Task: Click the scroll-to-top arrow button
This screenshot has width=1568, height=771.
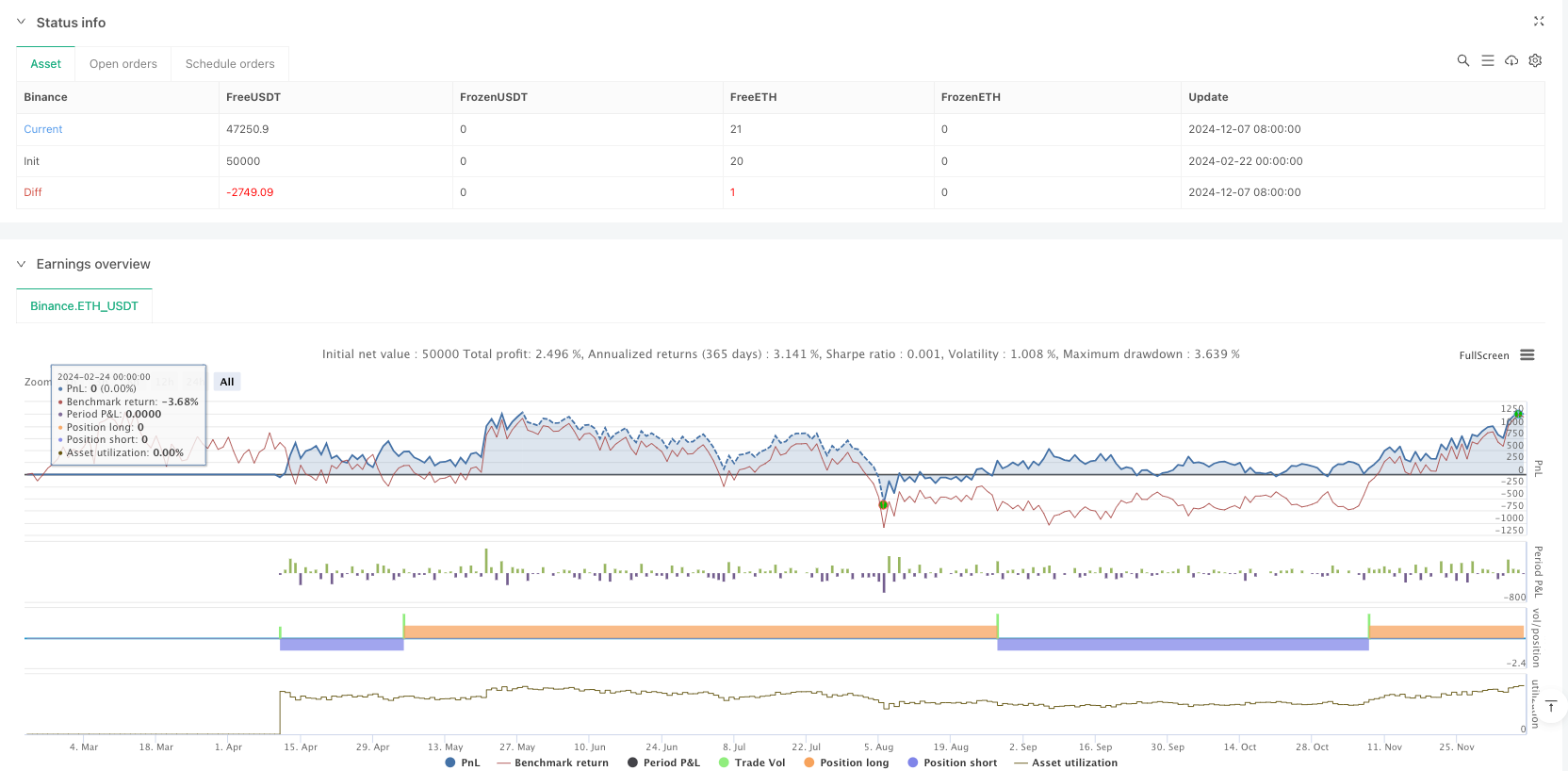Action: (1550, 707)
